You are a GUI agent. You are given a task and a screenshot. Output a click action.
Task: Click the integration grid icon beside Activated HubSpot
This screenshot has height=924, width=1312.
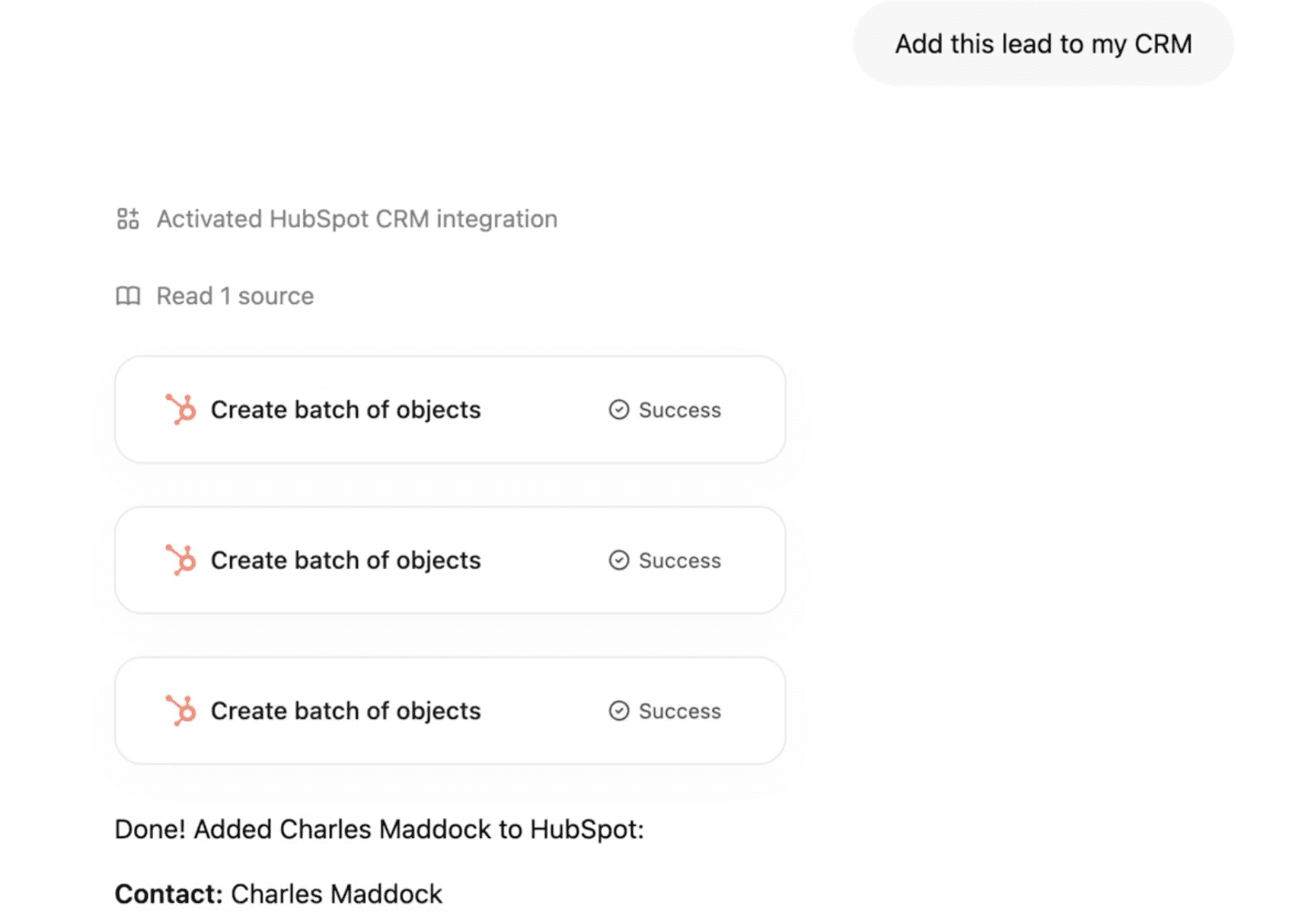[128, 219]
